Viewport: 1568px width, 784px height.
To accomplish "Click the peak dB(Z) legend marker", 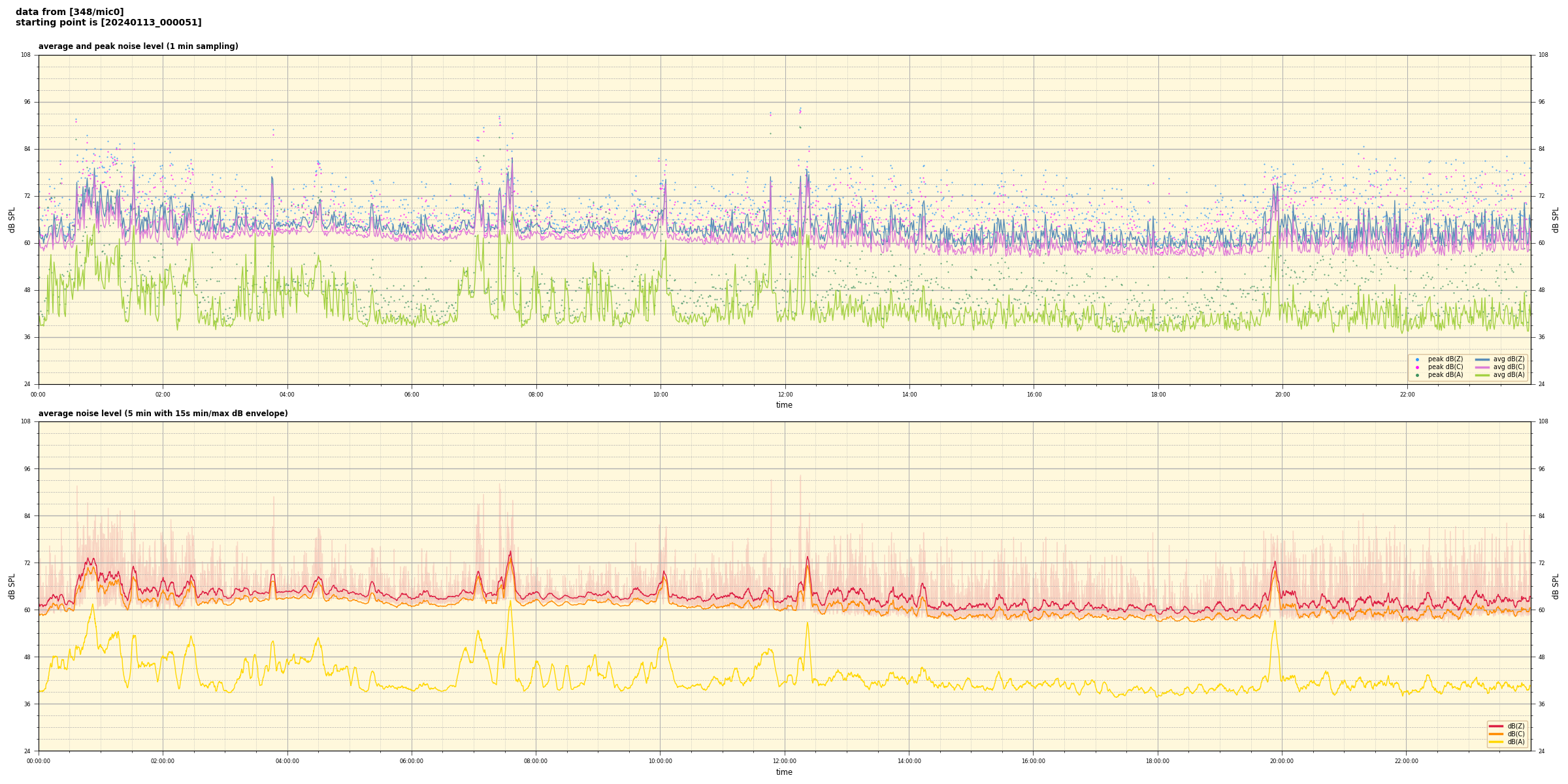I will tap(1417, 359).
